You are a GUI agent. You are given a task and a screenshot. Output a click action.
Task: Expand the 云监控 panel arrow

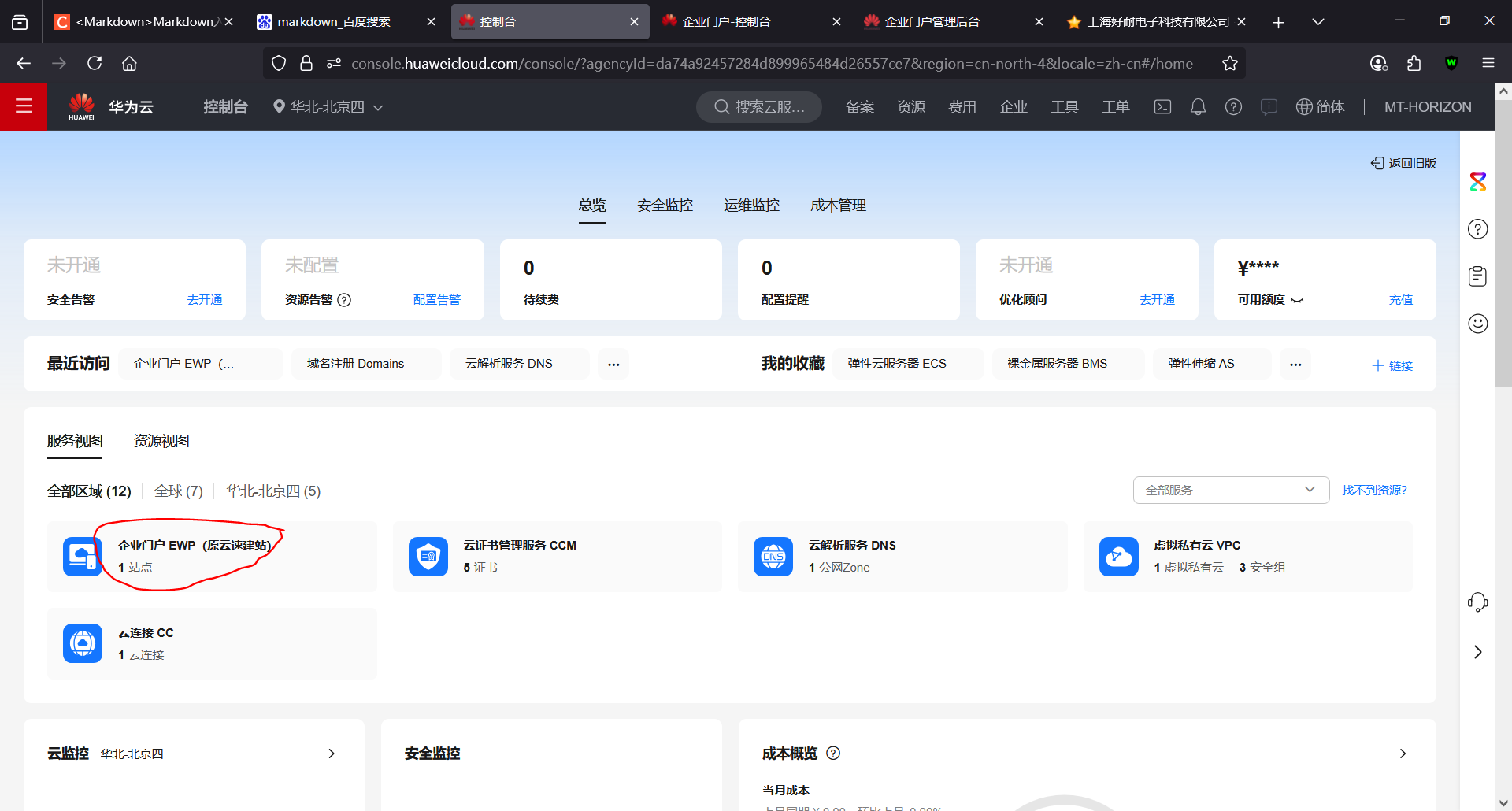[332, 754]
